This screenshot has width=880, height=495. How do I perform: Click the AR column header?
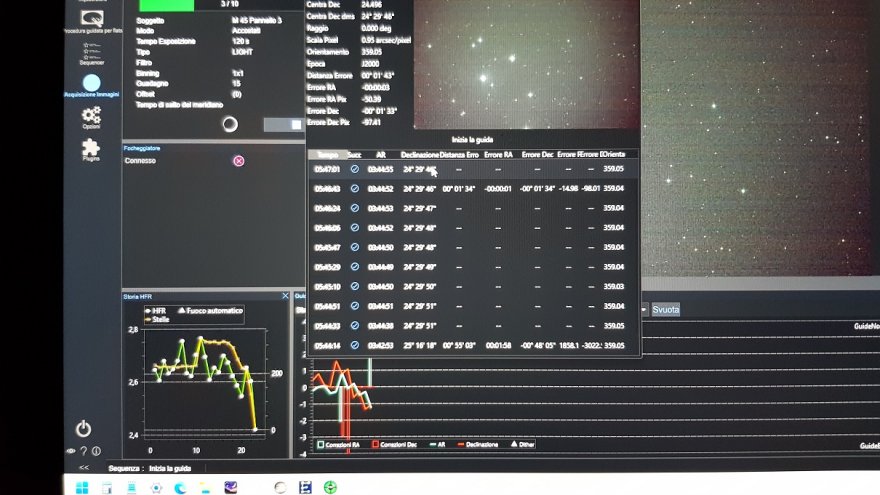pyautogui.click(x=380, y=155)
